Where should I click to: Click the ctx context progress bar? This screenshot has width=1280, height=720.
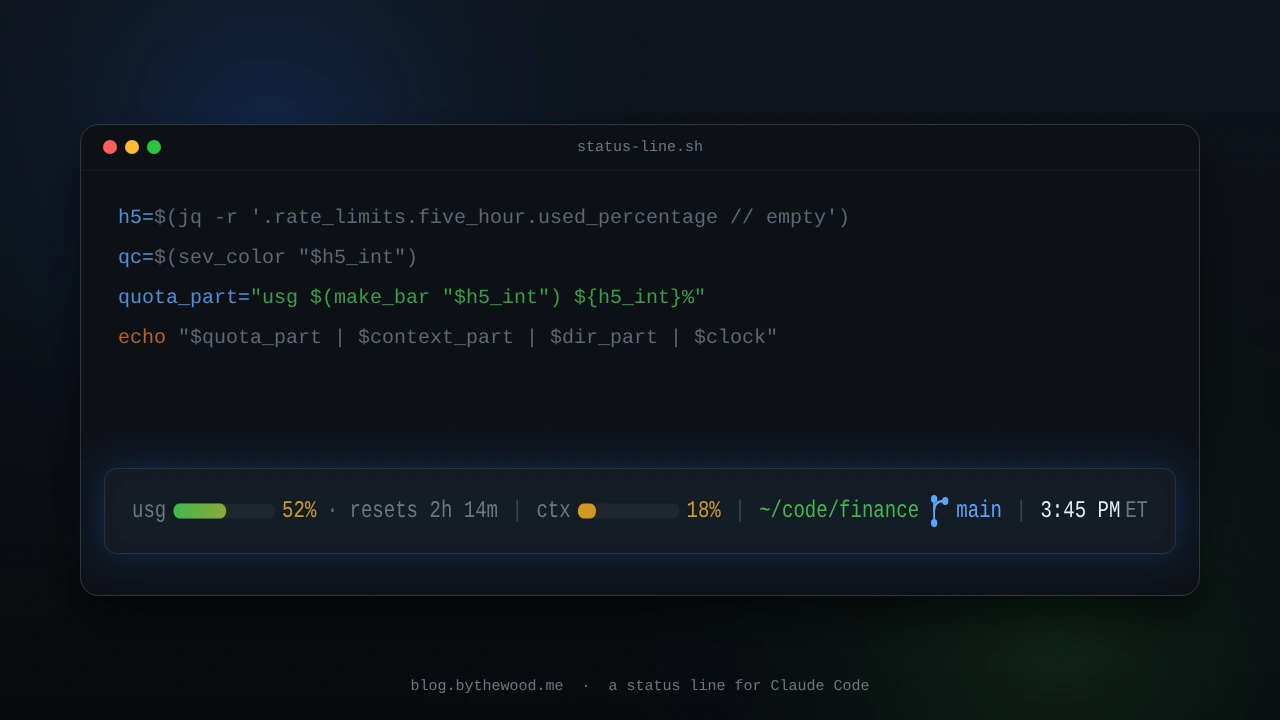[628, 511]
